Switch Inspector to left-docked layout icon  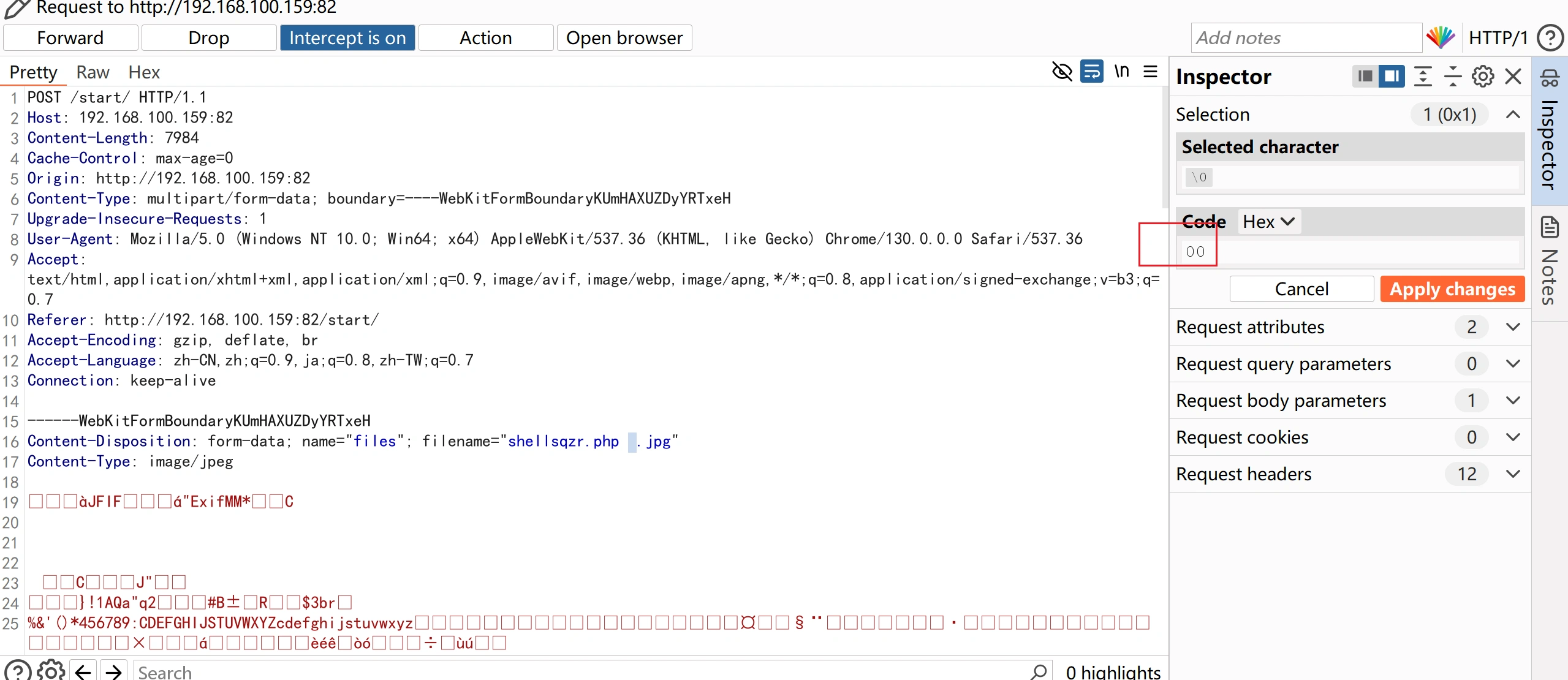(1365, 76)
